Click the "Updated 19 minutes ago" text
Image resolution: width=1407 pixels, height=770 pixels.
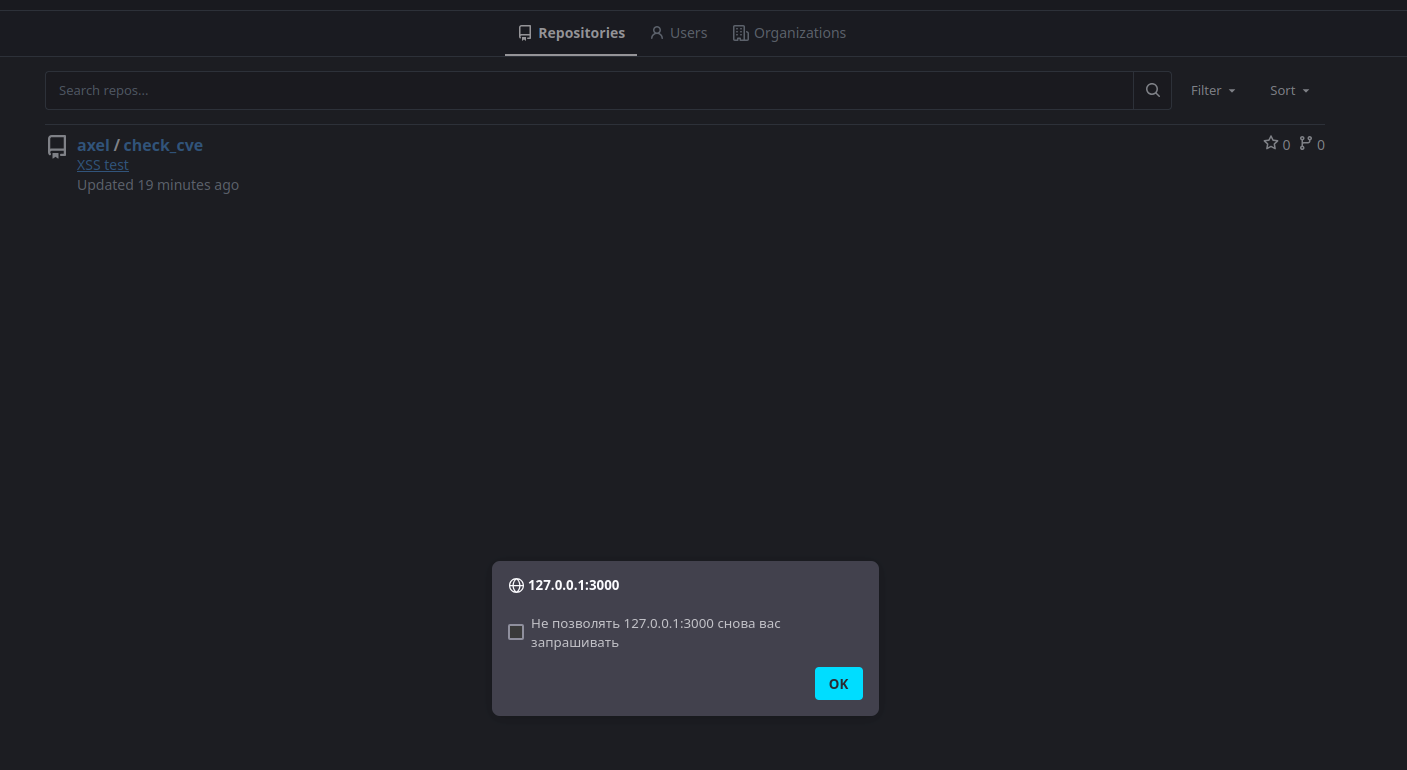158,185
